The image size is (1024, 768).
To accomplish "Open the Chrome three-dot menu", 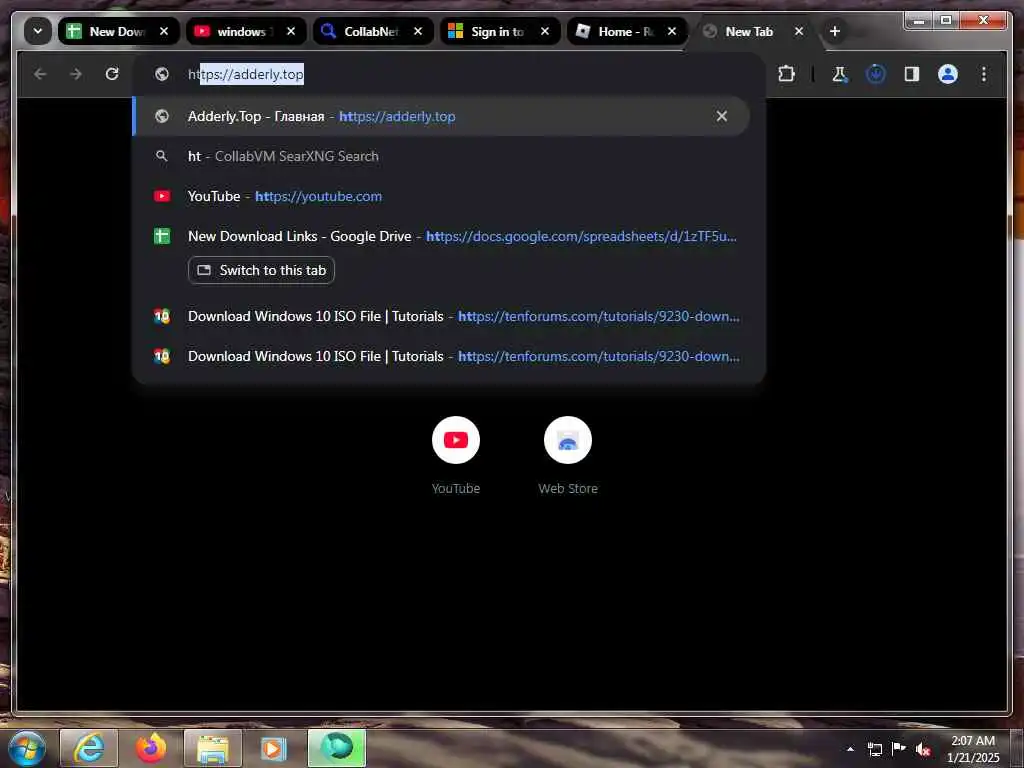I will point(984,74).
